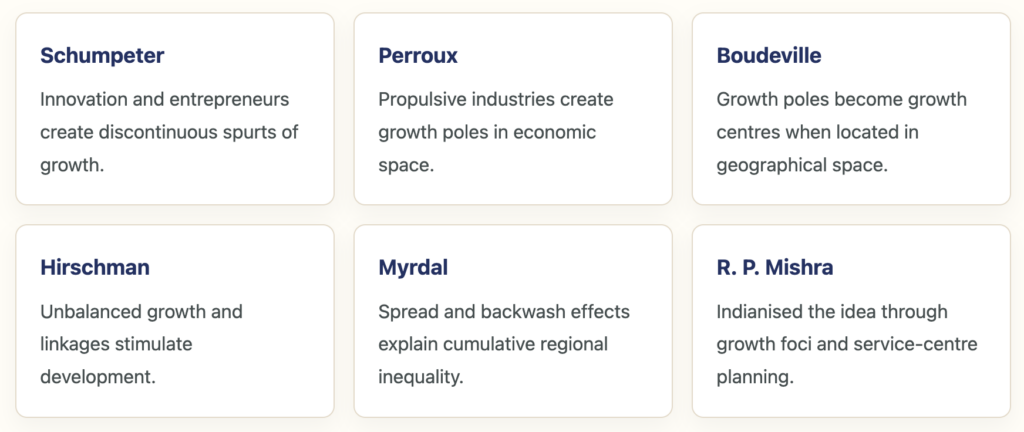This screenshot has width=1024, height=432.
Task: Click 'create discontinuous spurts of' line
Action: point(169,132)
